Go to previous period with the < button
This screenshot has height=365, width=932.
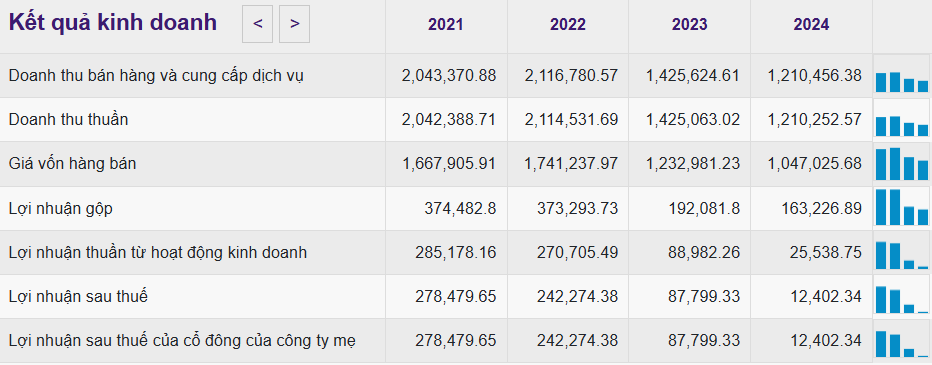pos(257,24)
